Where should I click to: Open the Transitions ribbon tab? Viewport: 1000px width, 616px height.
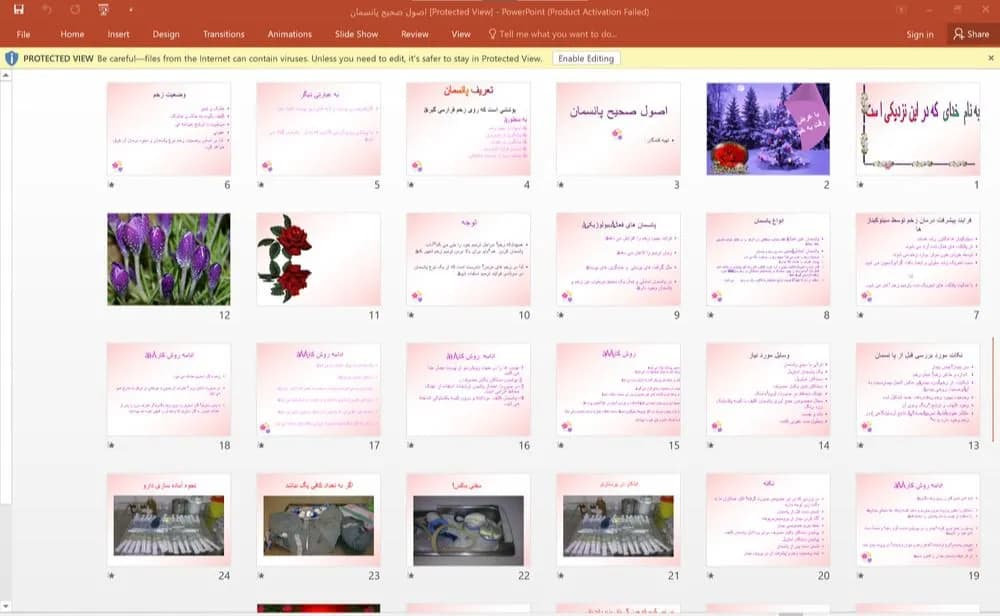pyautogui.click(x=224, y=34)
